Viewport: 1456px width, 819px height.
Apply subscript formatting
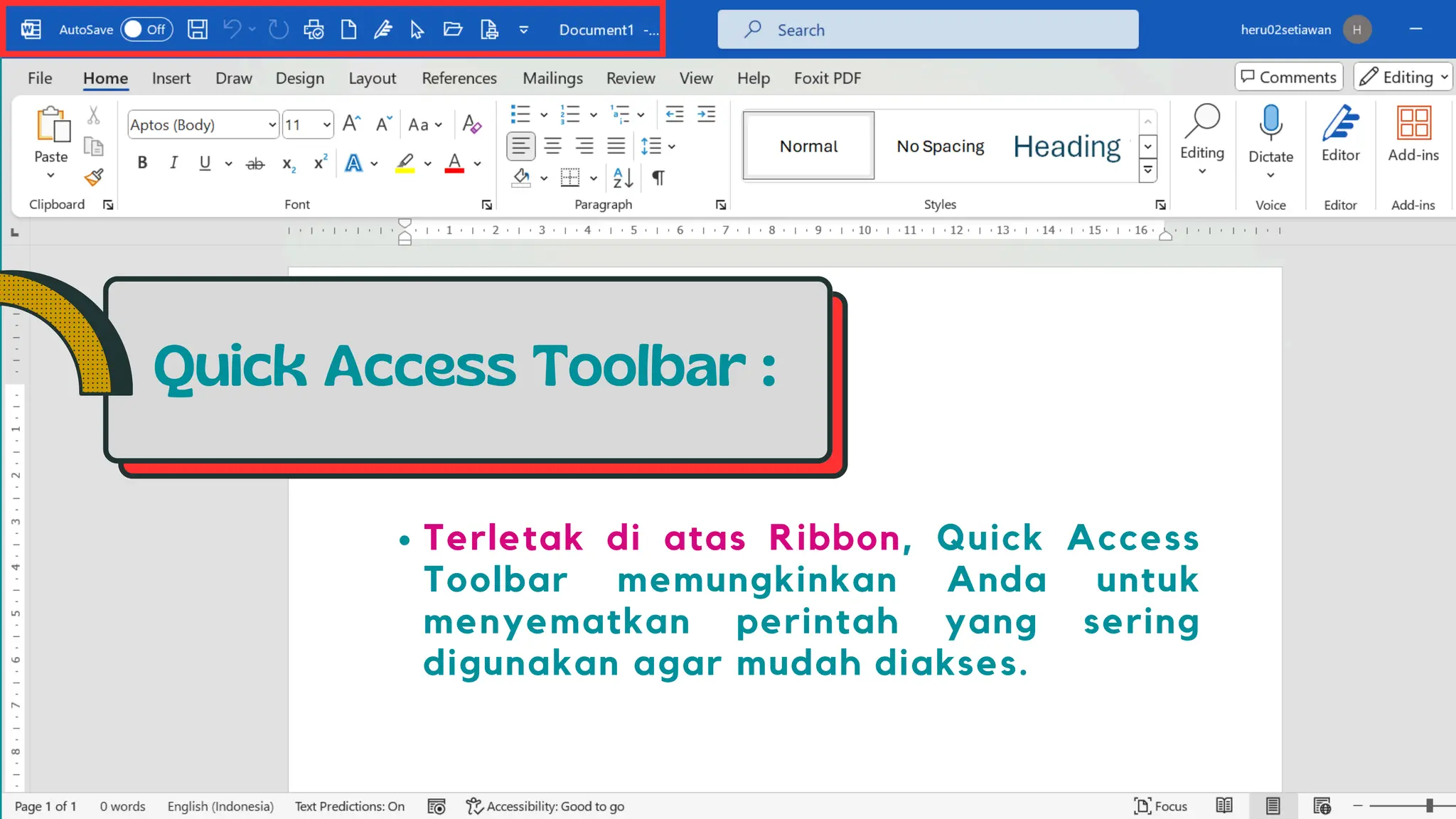coord(289,164)
